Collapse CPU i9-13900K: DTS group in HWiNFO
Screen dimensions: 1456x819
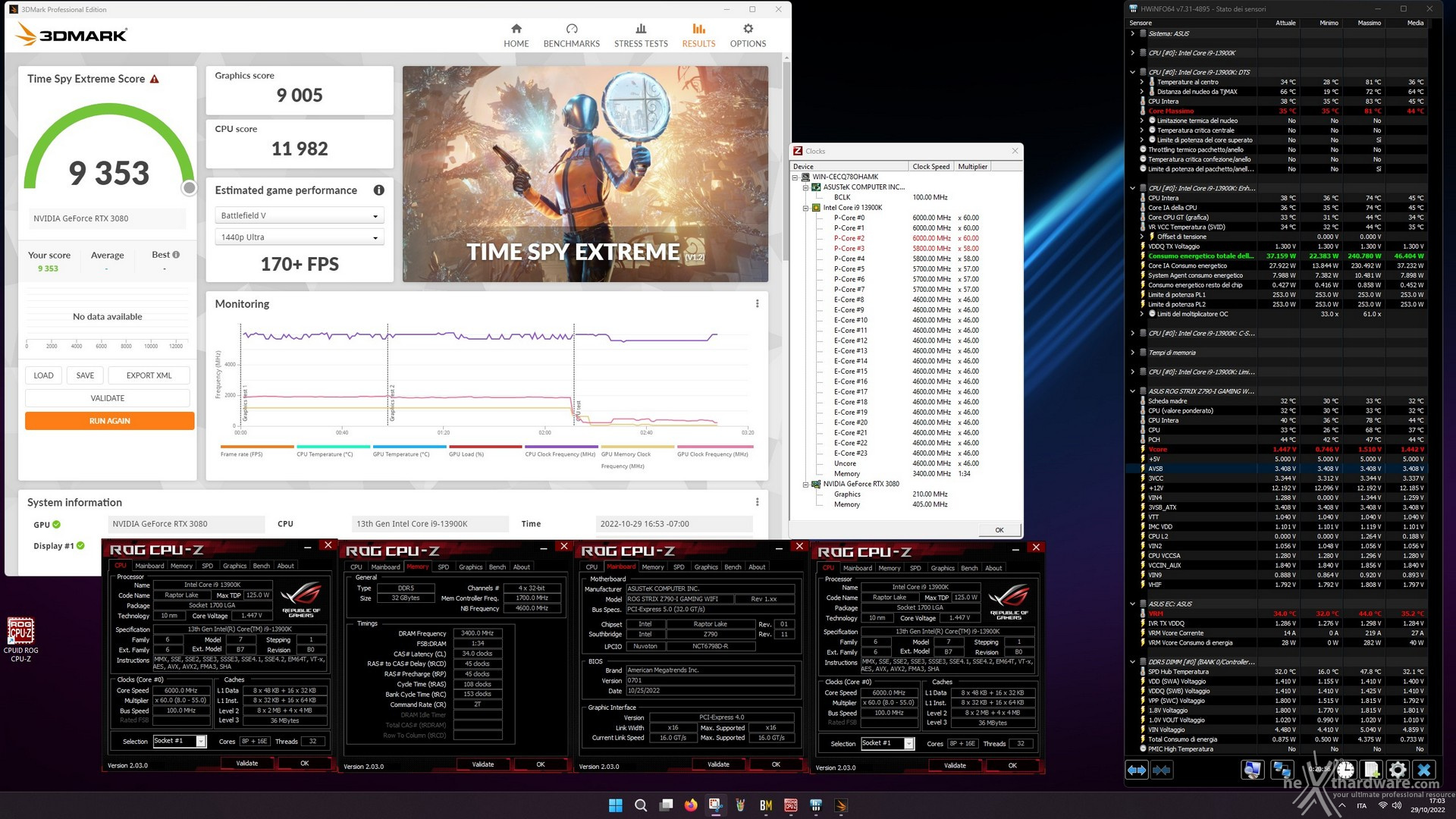coord(1133,72)
